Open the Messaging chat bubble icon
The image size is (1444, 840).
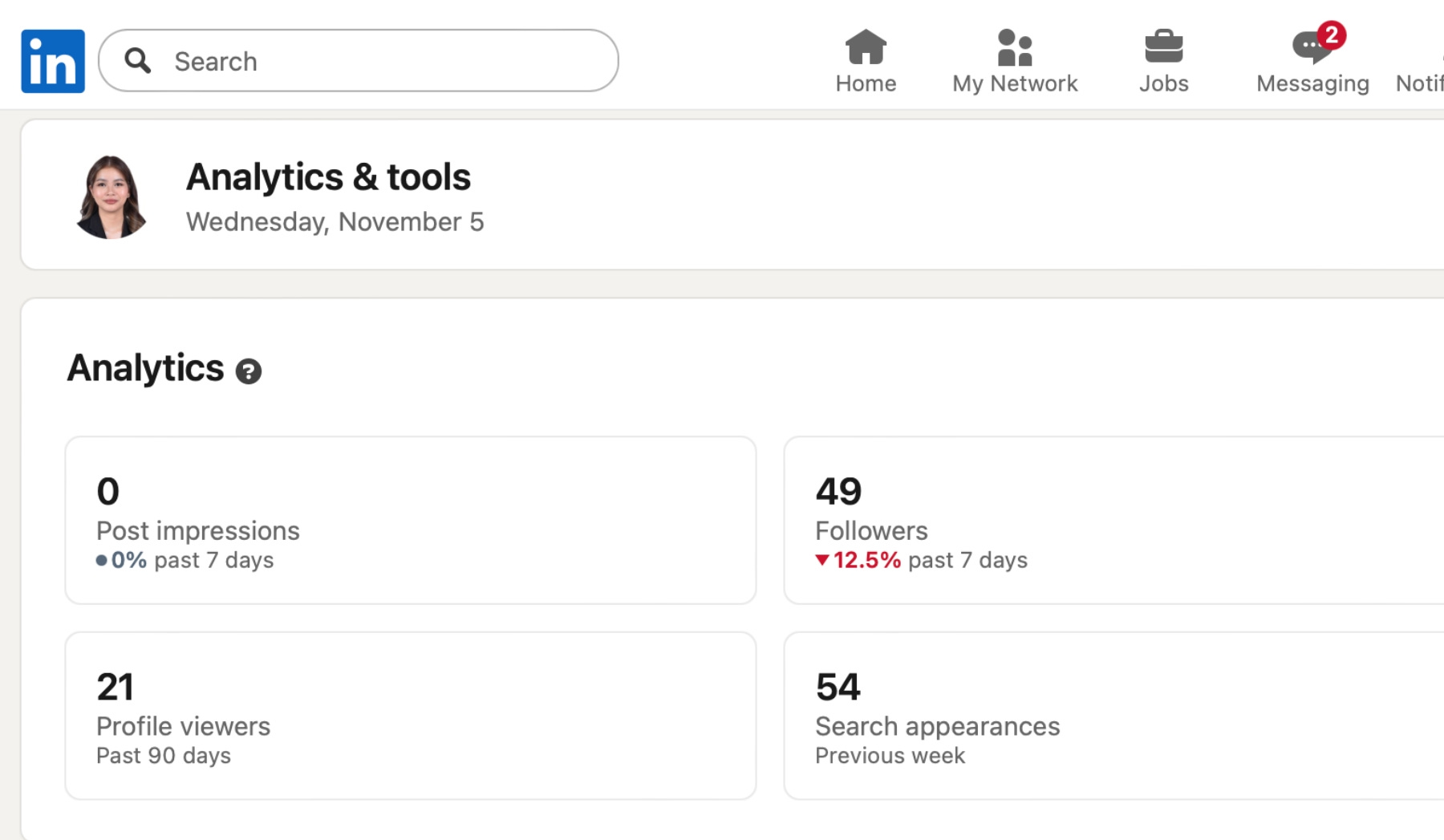1311,47
